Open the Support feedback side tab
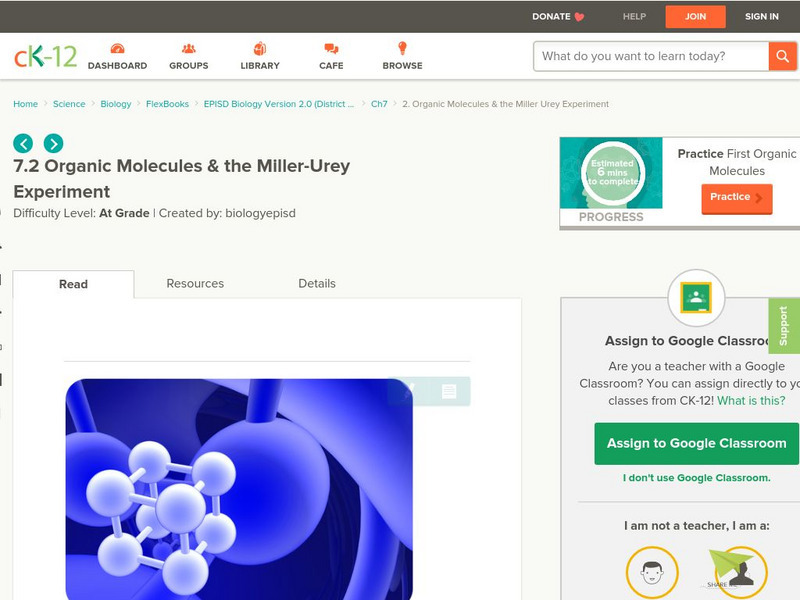 click(784, 325)
